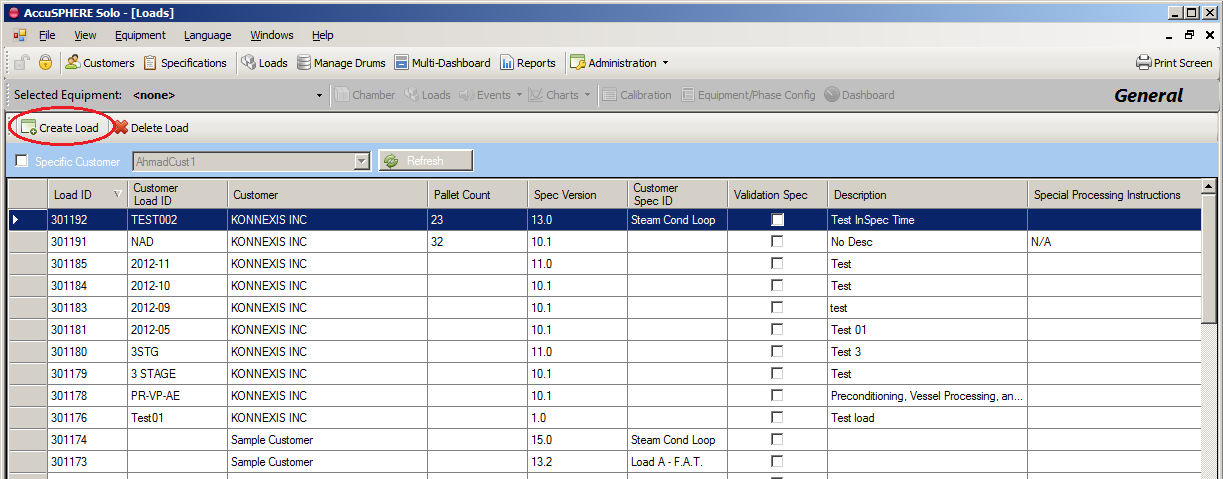Open Reports from the toolbar
This screenshot has width=1223, height=479.
point(507,63)
